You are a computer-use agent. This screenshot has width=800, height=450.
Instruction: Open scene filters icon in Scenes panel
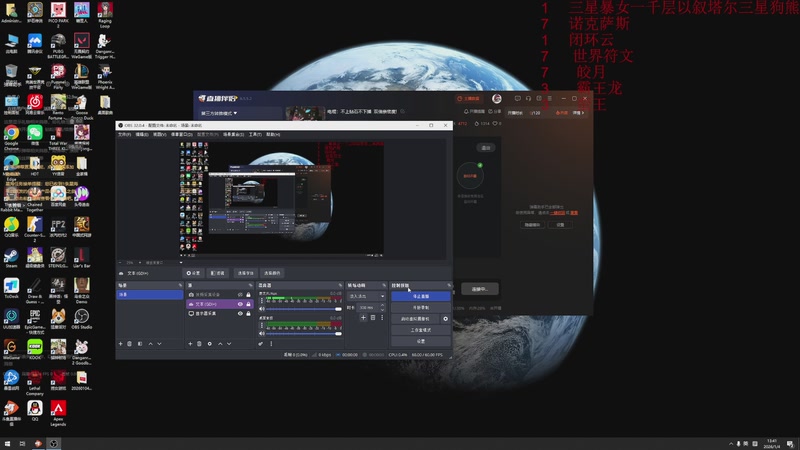pos(140,344)
